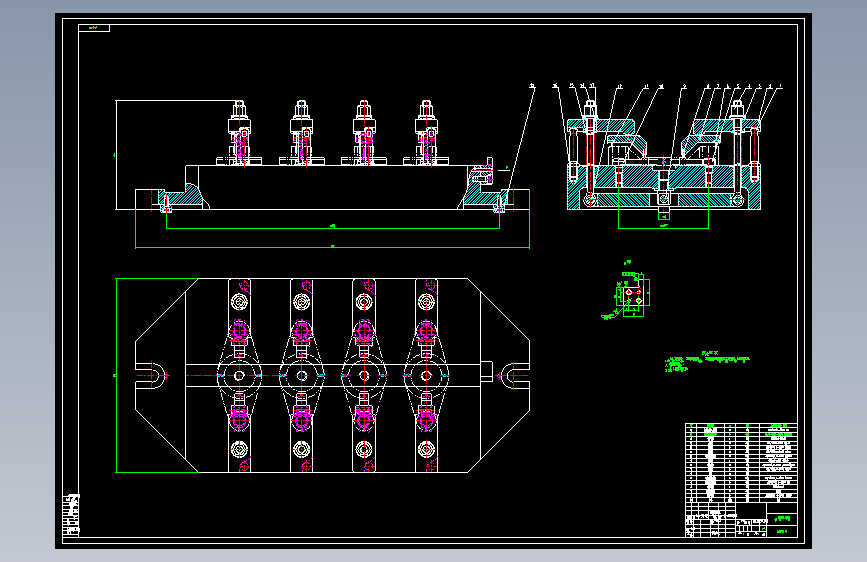The image size is (867, 562).
Task: Click the green width dimension under the section view
Action: click(664, 227)
